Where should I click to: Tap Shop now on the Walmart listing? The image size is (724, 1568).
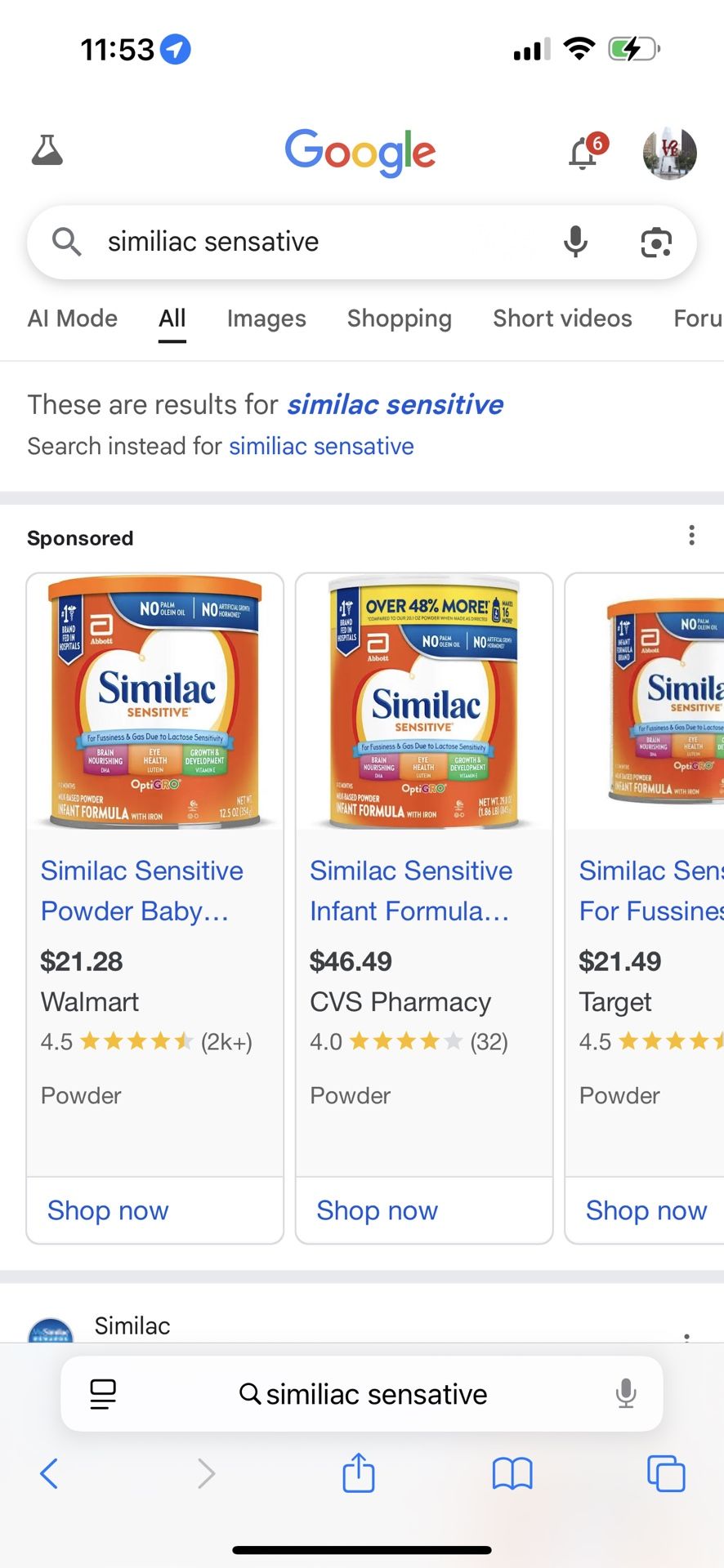[x=108, y=1210]
